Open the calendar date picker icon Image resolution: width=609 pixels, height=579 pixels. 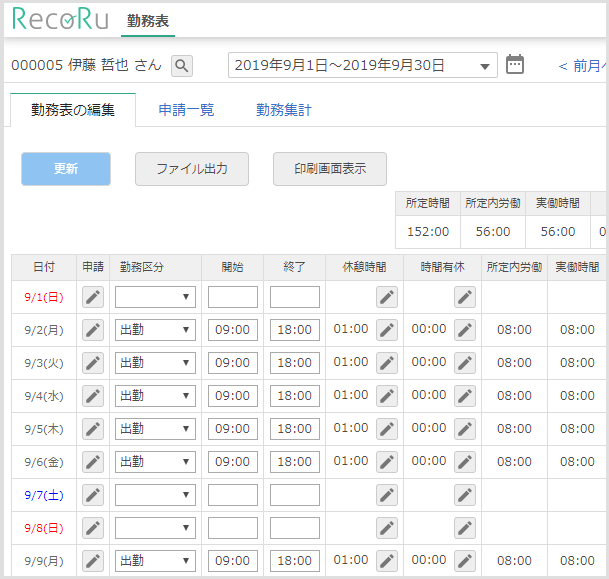pos(515,65)
